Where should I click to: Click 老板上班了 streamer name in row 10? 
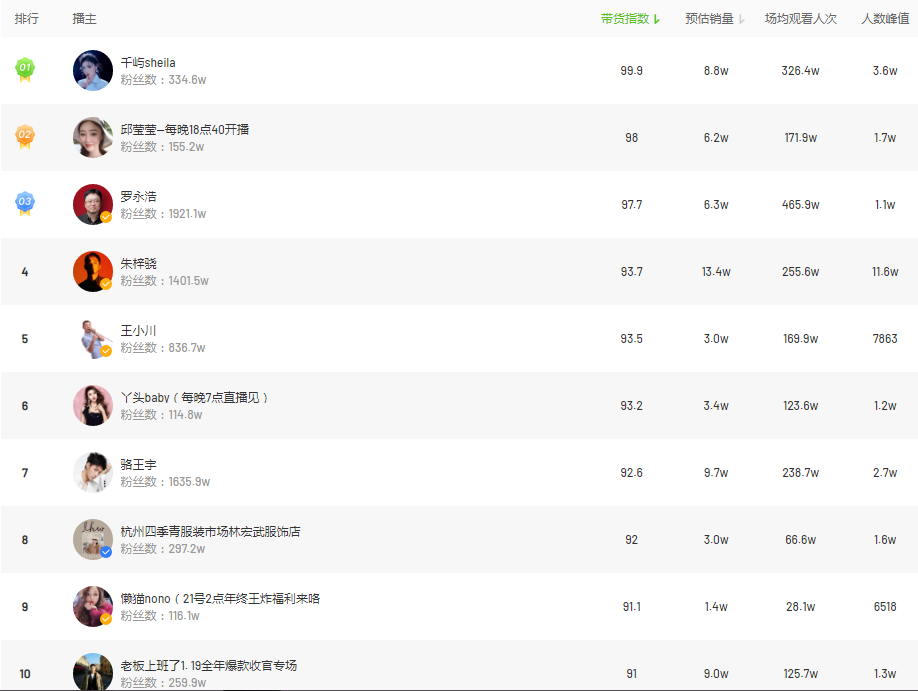tap(208, 666)
